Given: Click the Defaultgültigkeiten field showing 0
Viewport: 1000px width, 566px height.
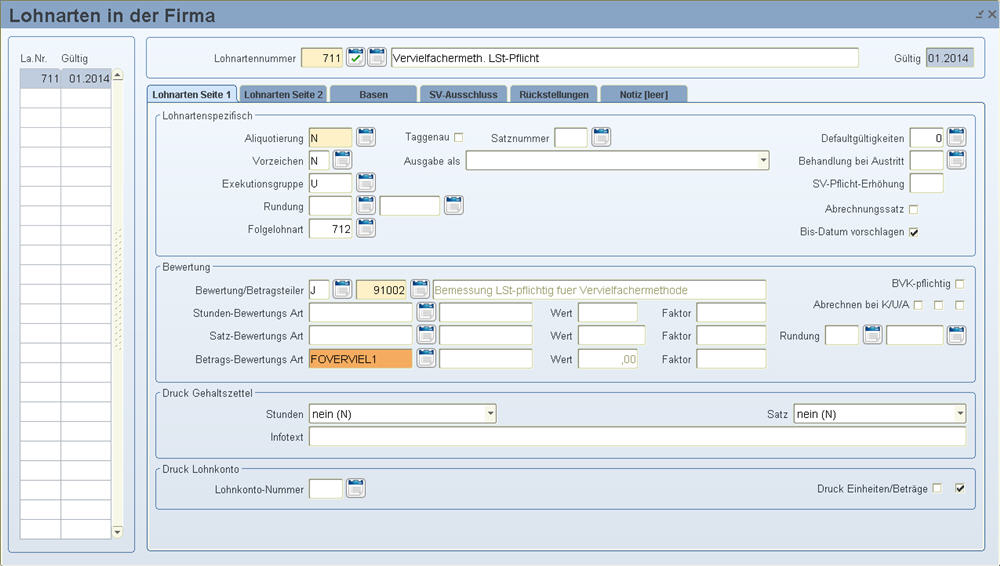Looking at the screenshot, I should (x=926, y=138).
